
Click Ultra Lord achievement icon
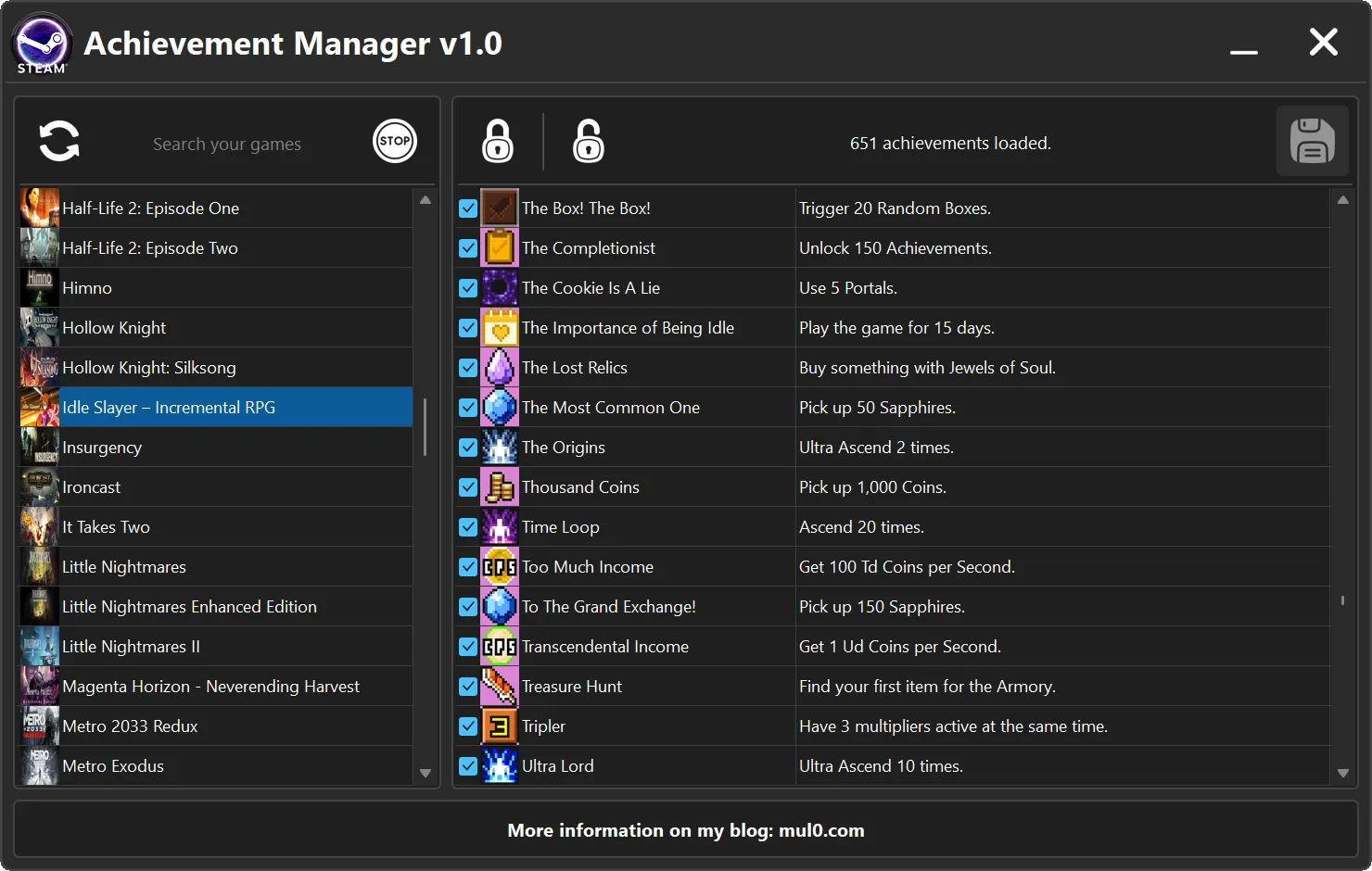500,766
